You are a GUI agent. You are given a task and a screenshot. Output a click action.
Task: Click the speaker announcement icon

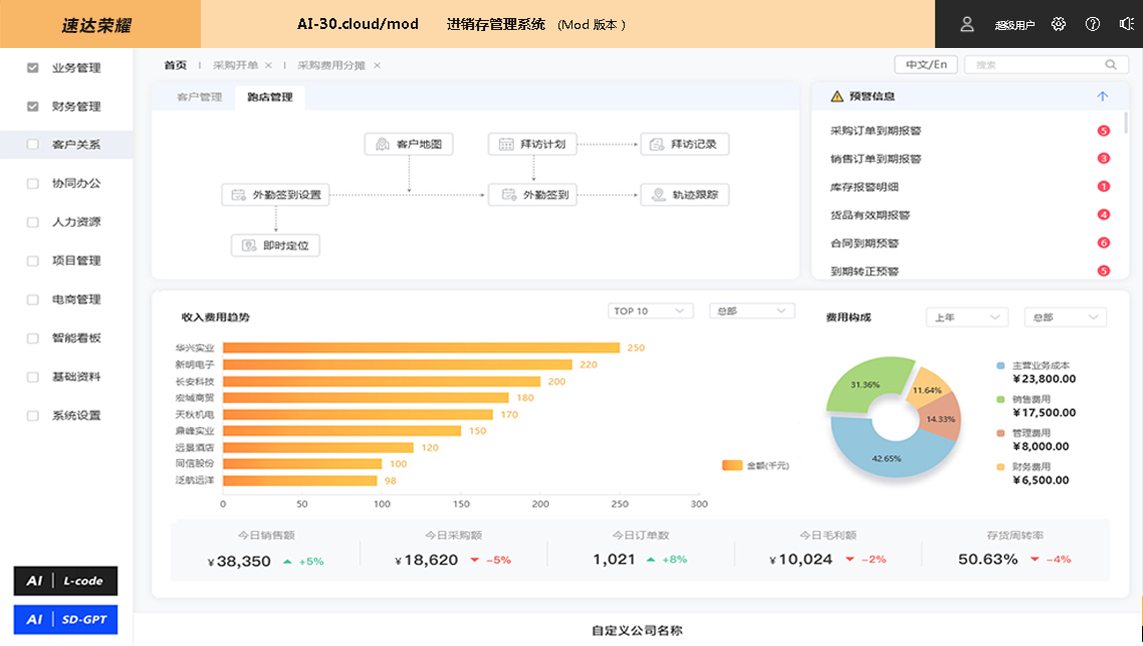pyautogui.click(x=1126, y=24)
